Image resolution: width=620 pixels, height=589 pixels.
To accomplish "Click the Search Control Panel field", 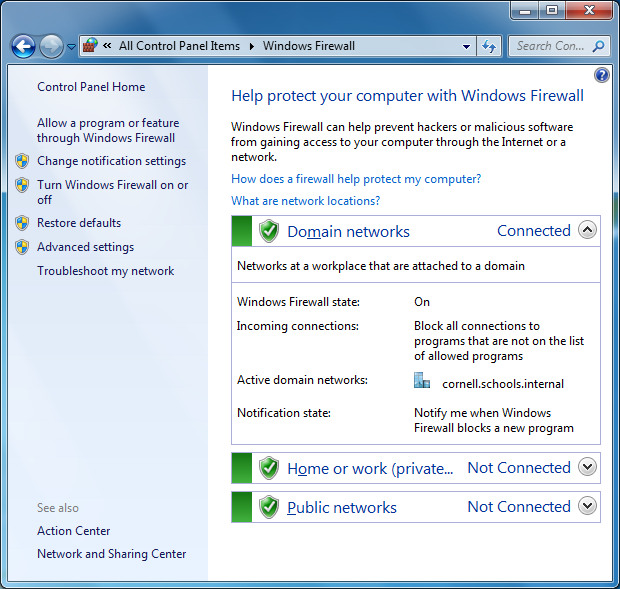I will click(x=550, y=46).
